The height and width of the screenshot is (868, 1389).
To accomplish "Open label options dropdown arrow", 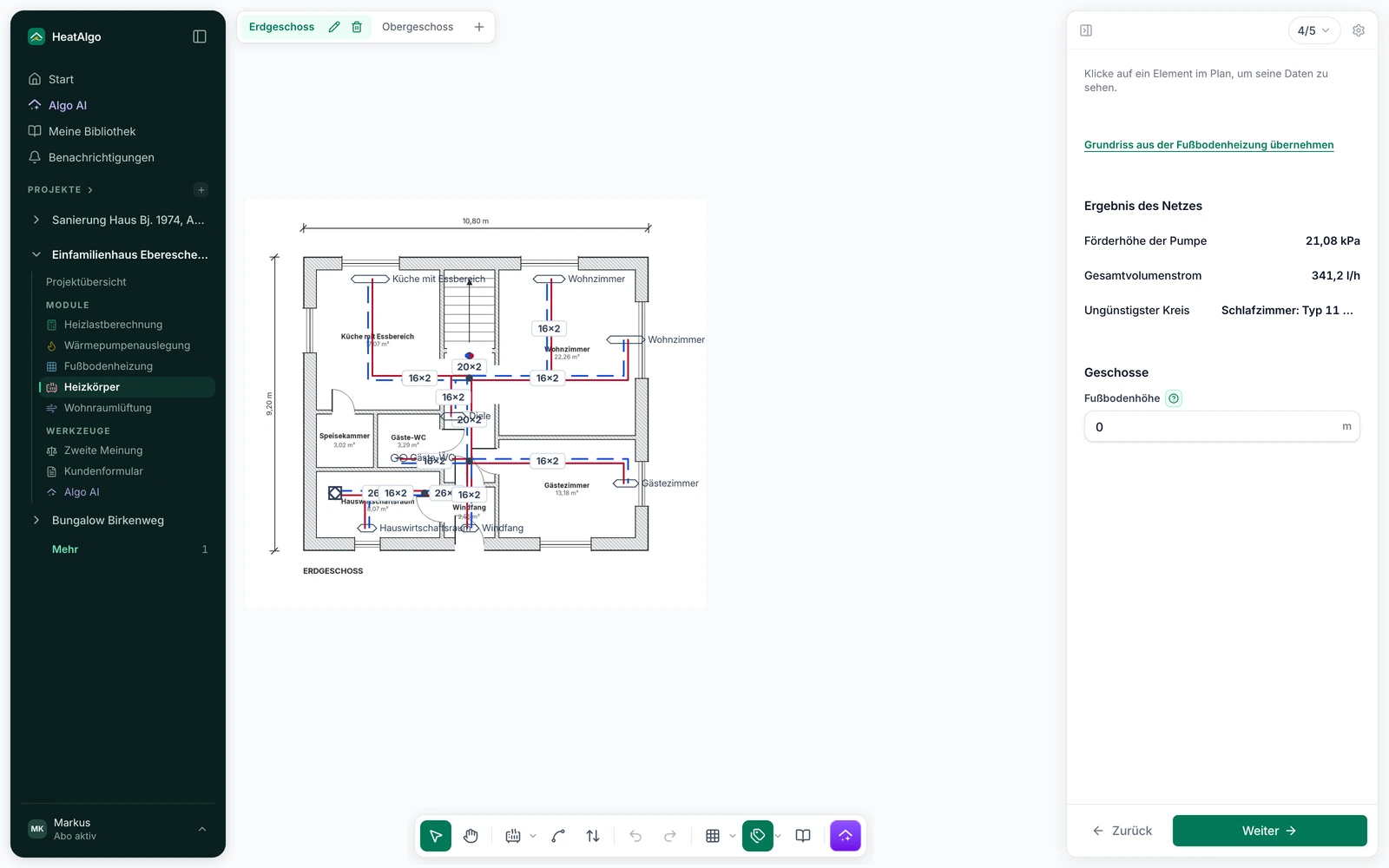I will pyautogui.click(x=778, y=836).
